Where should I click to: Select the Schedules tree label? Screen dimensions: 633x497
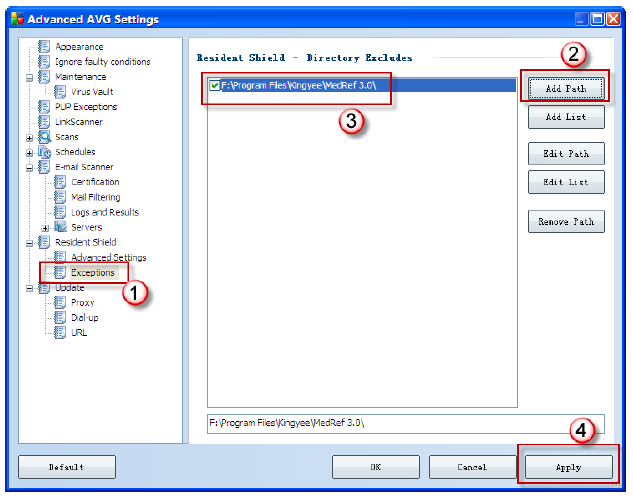[75, 152]
